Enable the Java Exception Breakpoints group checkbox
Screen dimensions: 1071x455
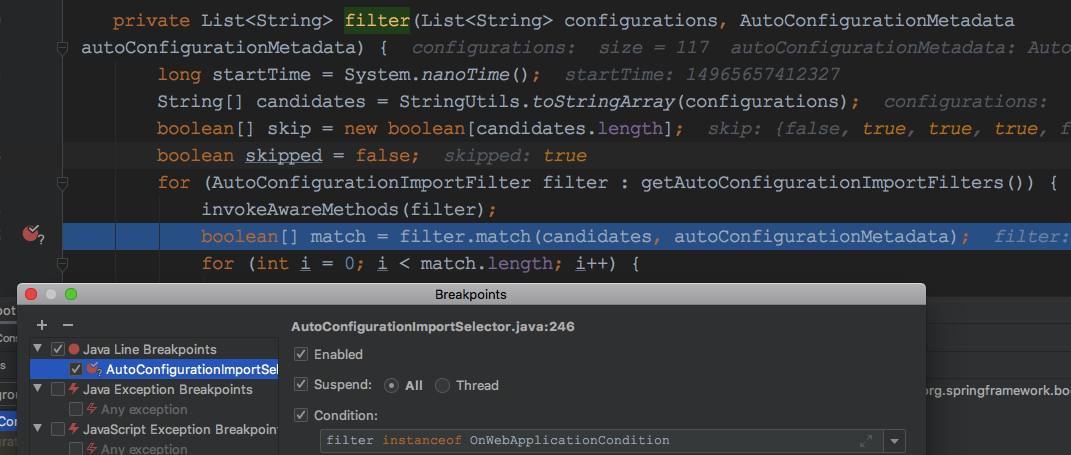[x=58, y=389]
